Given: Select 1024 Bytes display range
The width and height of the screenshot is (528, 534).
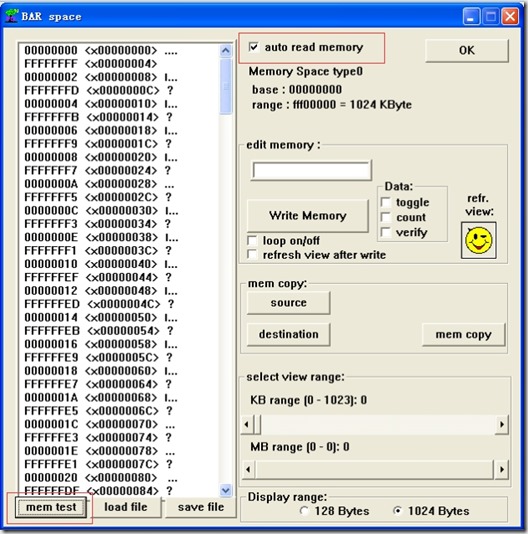Looking at the screenshot, I should click(397, 511).
